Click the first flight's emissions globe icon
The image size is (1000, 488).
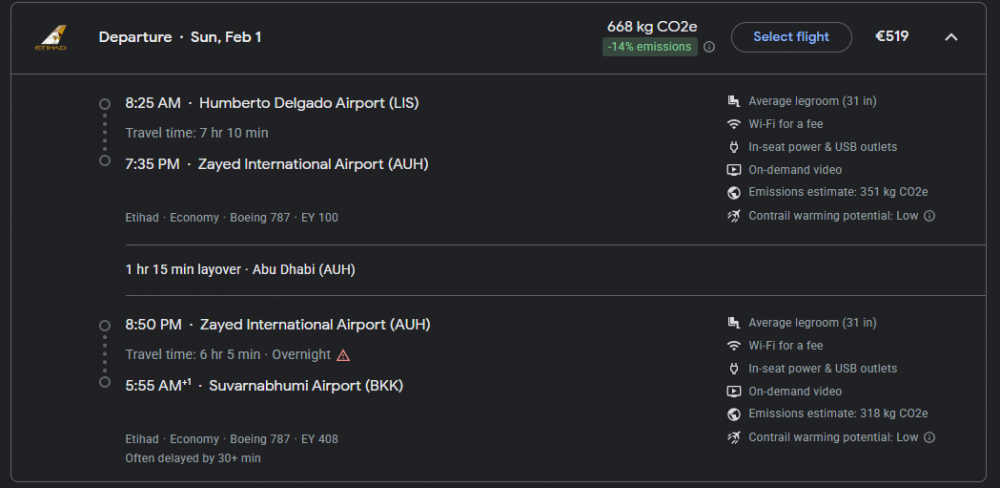[734, 193]
